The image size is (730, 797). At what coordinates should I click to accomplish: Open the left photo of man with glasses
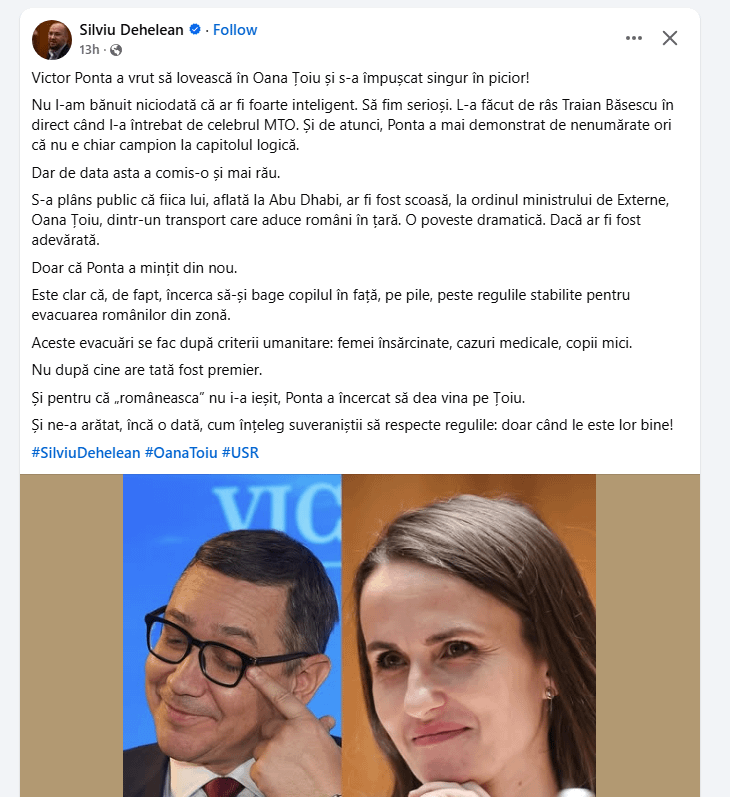click(232, 635)
